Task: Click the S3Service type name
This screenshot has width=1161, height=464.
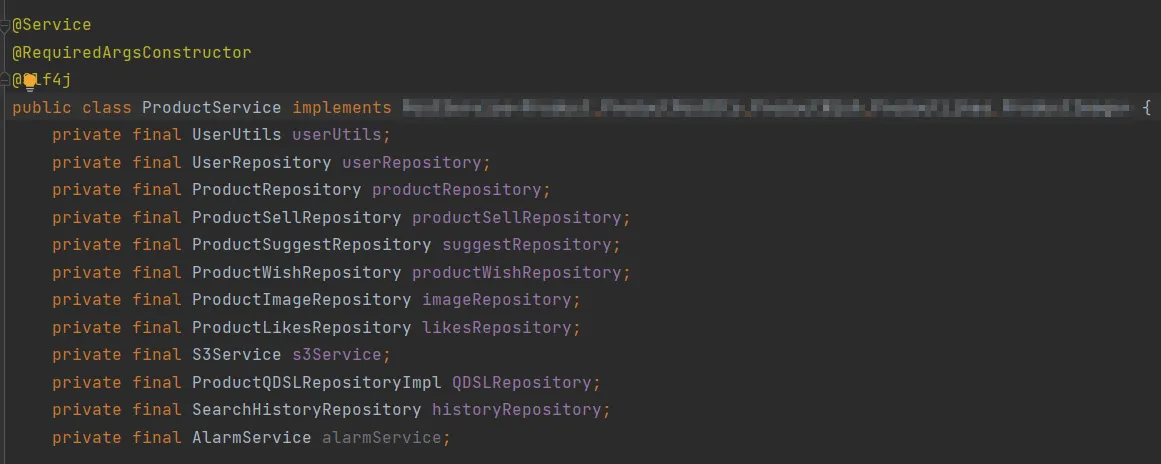Action: [x=236, y=354]
